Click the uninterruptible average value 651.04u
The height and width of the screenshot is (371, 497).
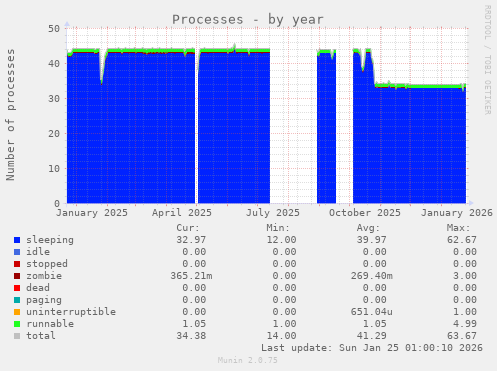371,312
